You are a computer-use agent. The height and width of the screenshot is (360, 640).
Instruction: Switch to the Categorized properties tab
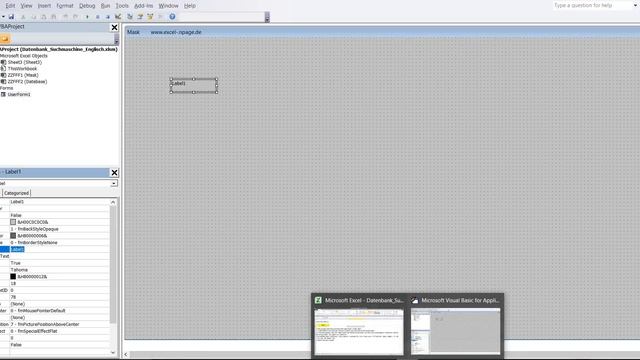[x=16, y=193]
